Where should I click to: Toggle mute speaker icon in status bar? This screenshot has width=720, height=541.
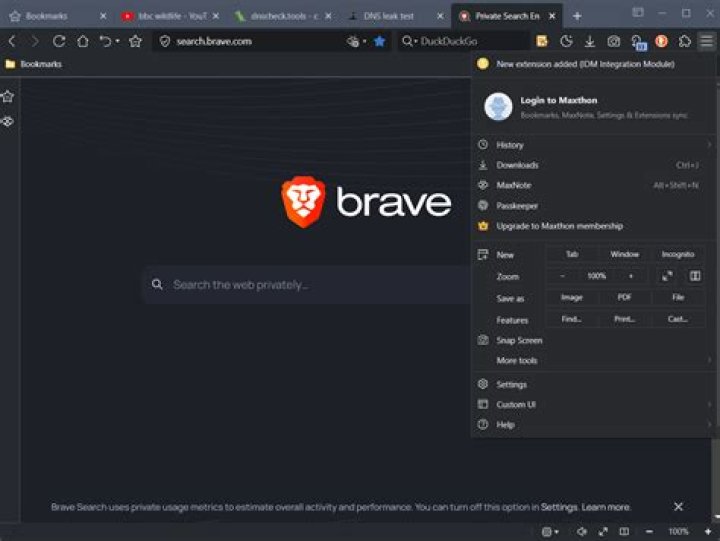coord(581,531)
